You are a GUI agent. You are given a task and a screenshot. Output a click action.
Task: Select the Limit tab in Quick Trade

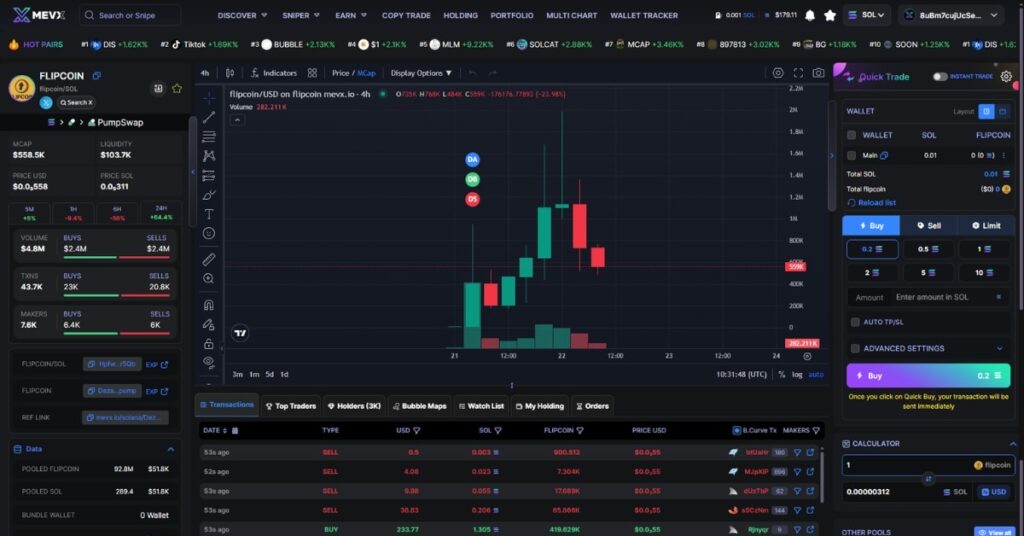coord(986,225)
